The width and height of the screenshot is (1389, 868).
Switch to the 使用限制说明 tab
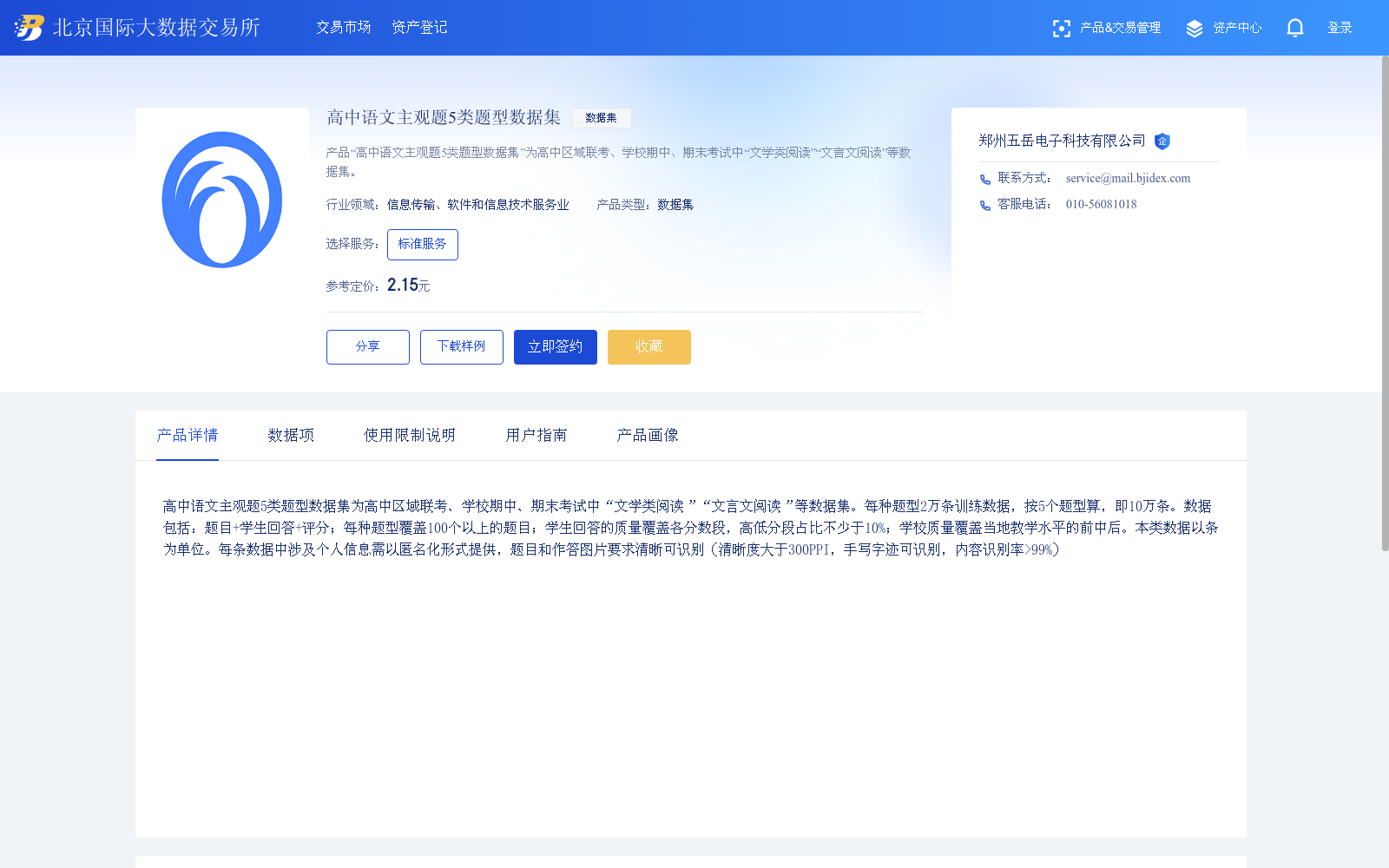click(410, 436)
